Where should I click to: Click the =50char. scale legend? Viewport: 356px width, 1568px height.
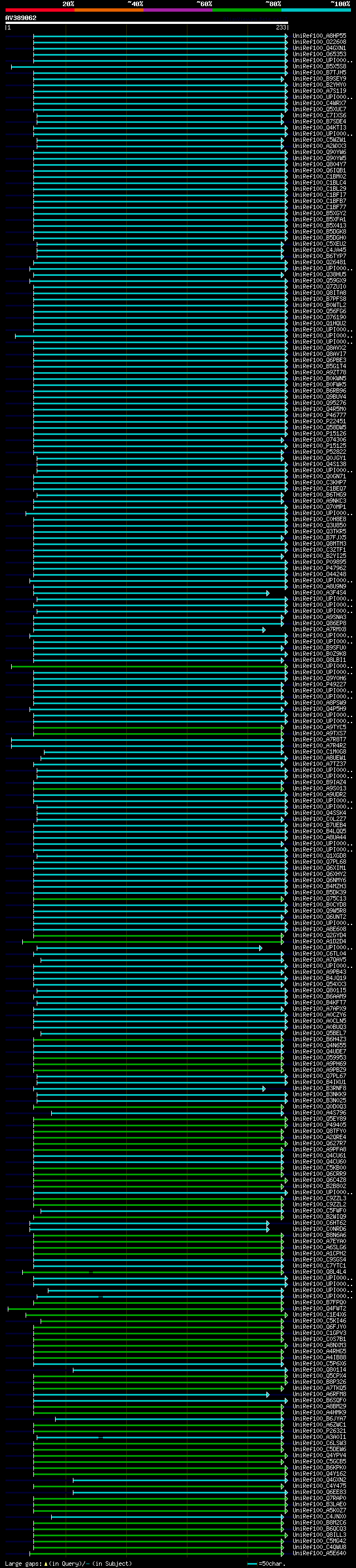click(x=267, y=1563)
